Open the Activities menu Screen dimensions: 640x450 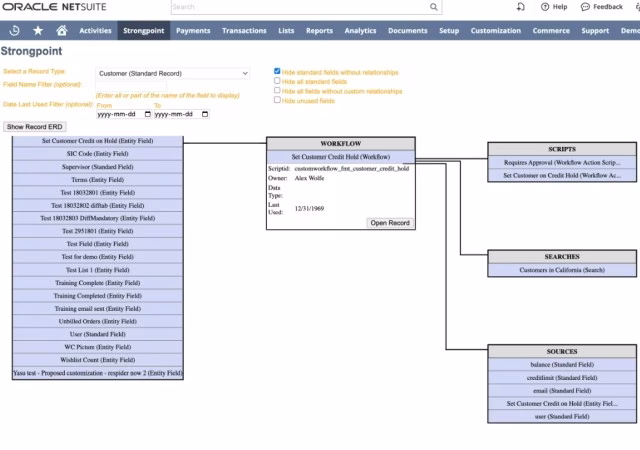(x=95, y=31)
